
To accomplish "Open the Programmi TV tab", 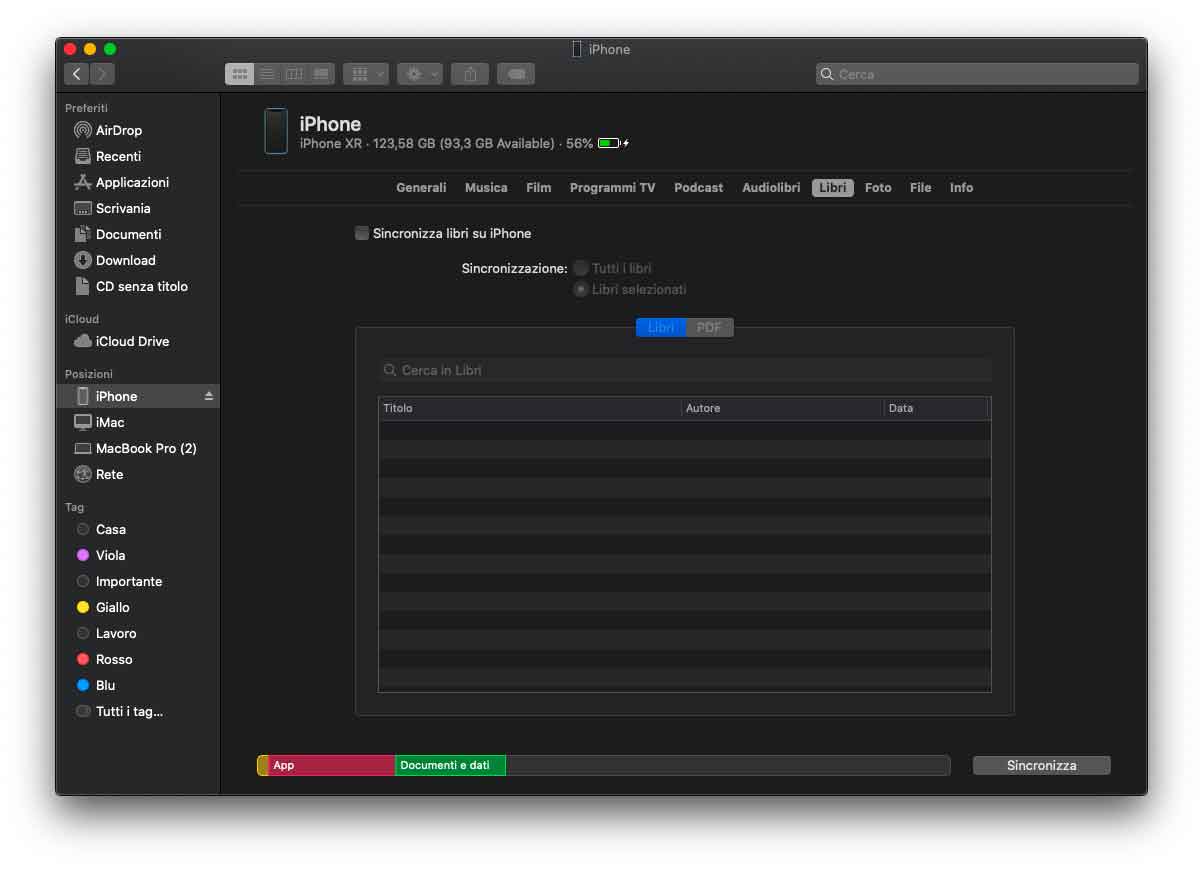I will (x=612, y=188).
